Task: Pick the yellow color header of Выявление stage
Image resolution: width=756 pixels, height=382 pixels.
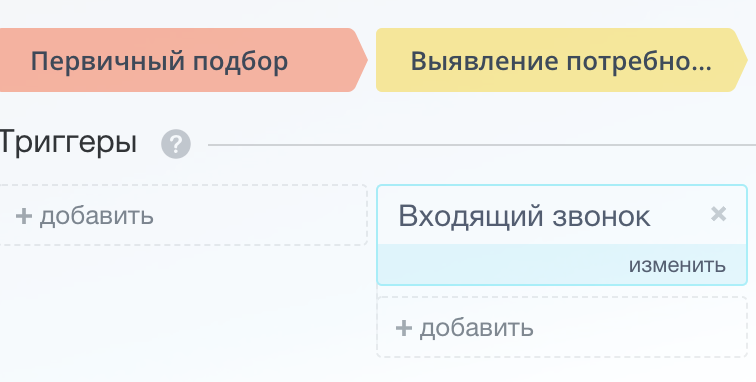Action: pos(562,60)
